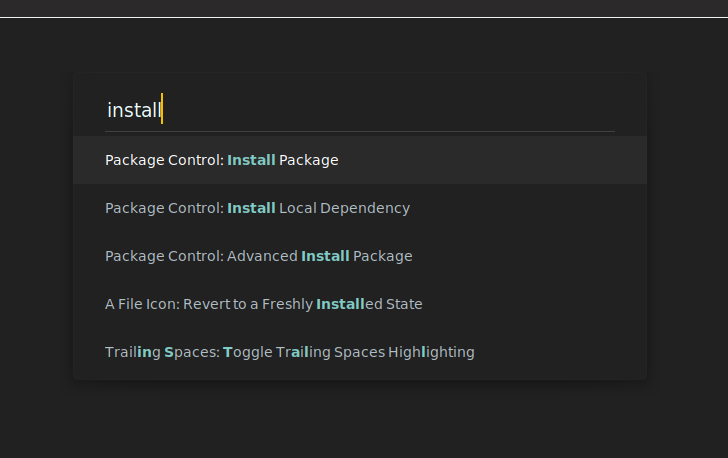Click empty editor area right of palette
The width and height of the screenshot is (728, 458).
click(x=688, y=230)
